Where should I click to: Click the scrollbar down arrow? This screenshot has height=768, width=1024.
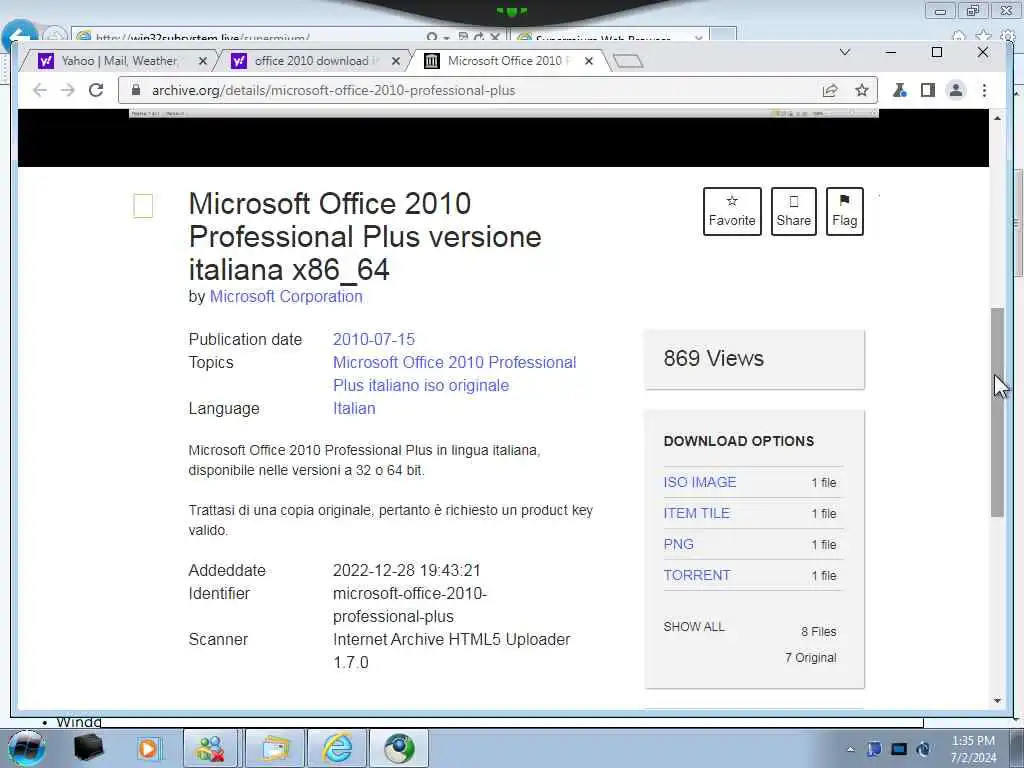pos(997,701)
